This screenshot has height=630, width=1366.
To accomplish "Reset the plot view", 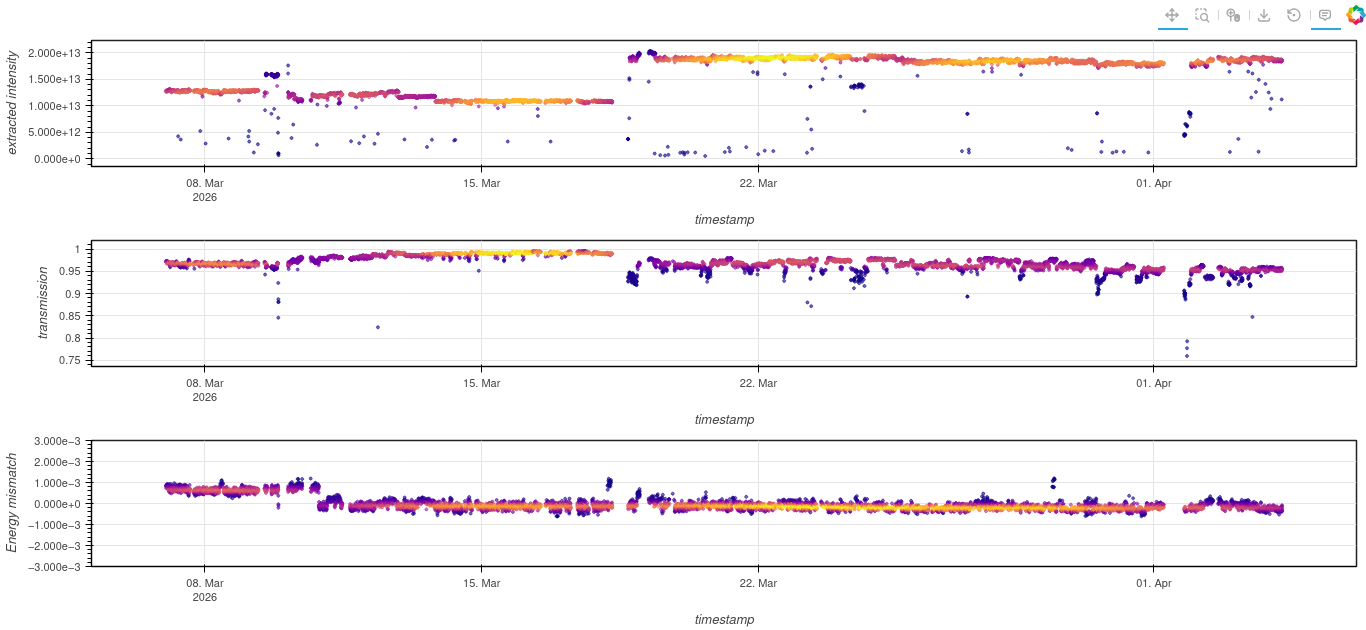I will point(1294,15).
